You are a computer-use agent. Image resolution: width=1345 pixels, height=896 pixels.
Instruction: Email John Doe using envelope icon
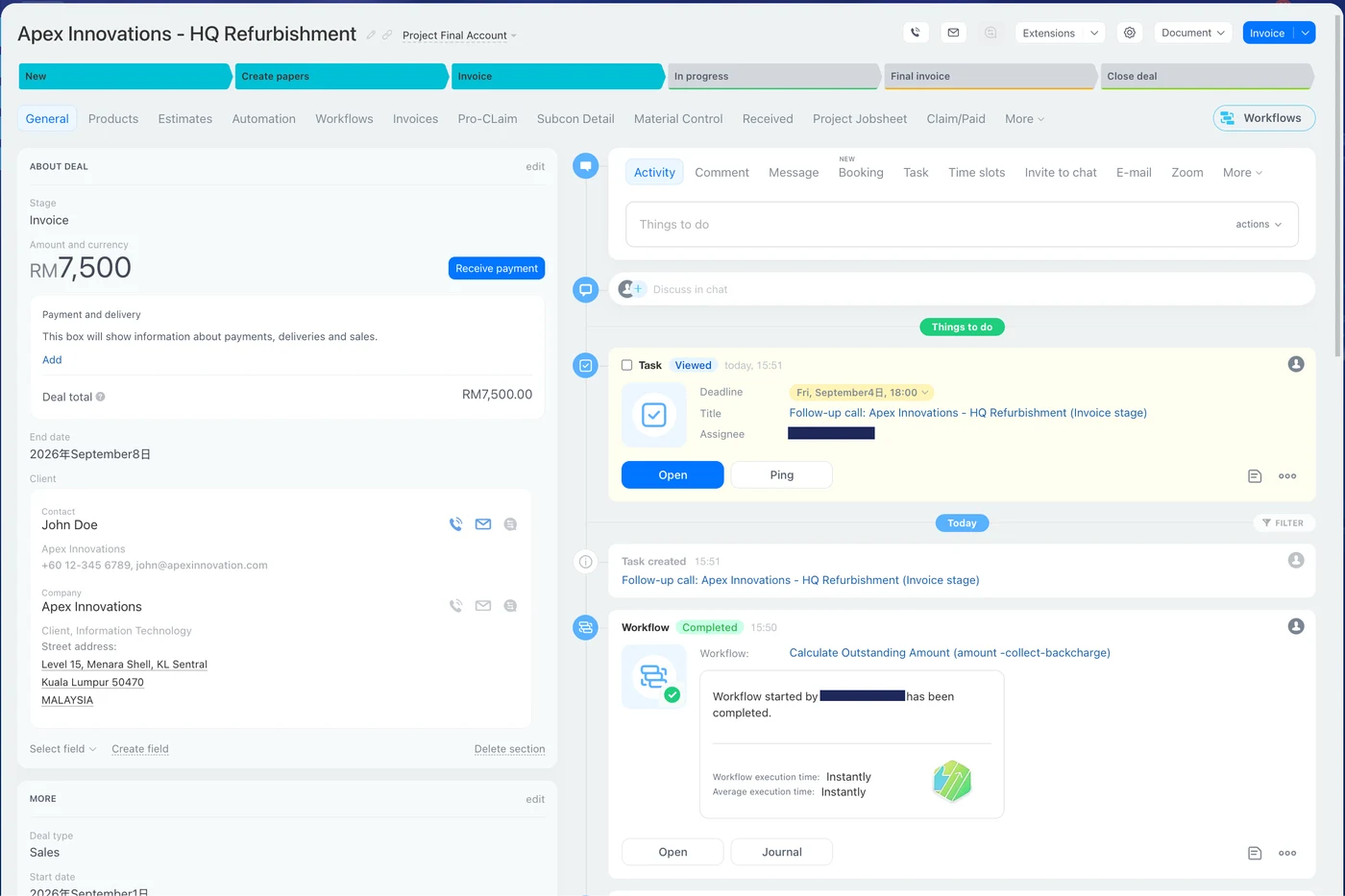[483, 524]
